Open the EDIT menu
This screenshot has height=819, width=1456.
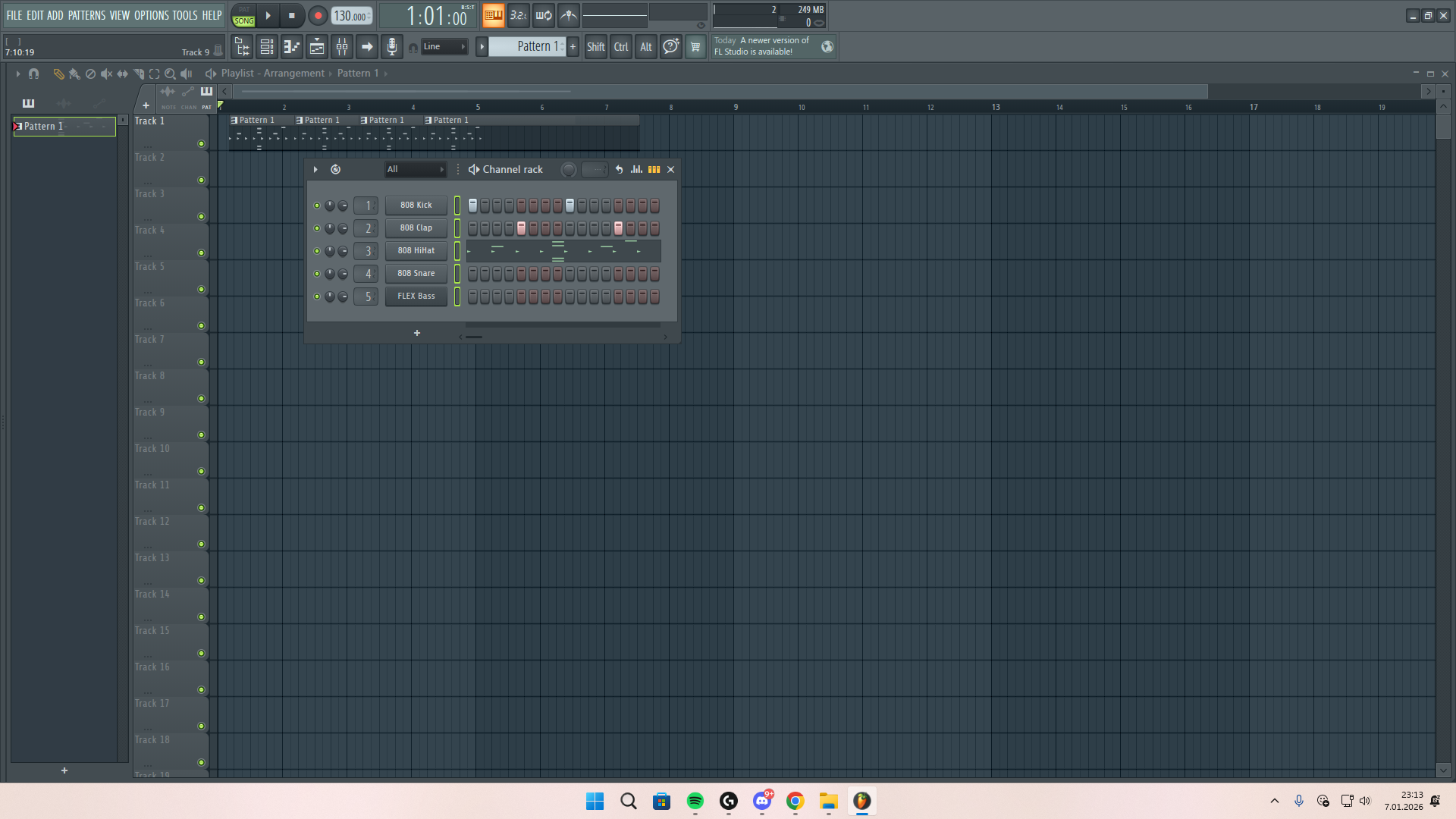coord(35,15)
